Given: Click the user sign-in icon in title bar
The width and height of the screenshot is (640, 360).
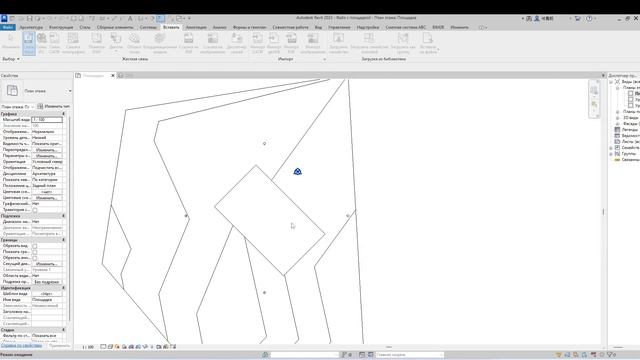Looking at the screenshot, I should pyautogui.click(x=537, y=18).
